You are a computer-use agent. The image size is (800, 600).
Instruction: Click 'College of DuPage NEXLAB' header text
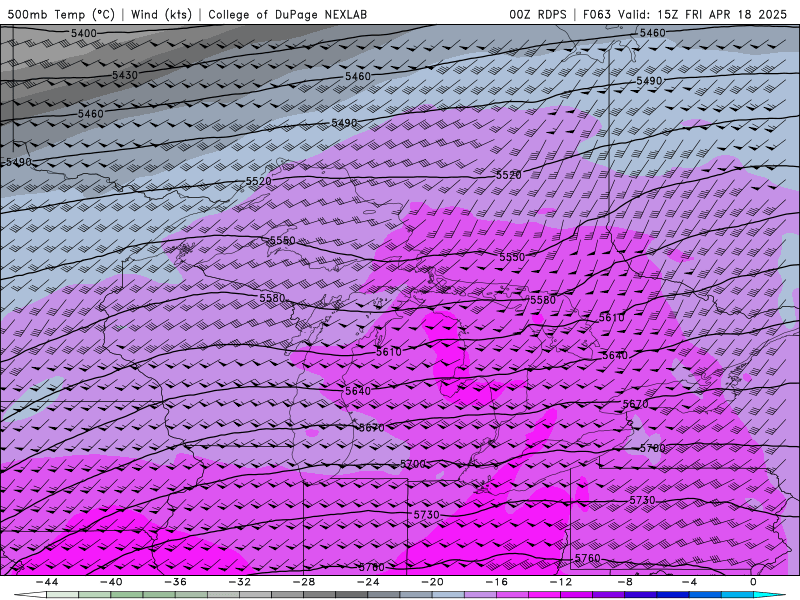pos(288,14)
